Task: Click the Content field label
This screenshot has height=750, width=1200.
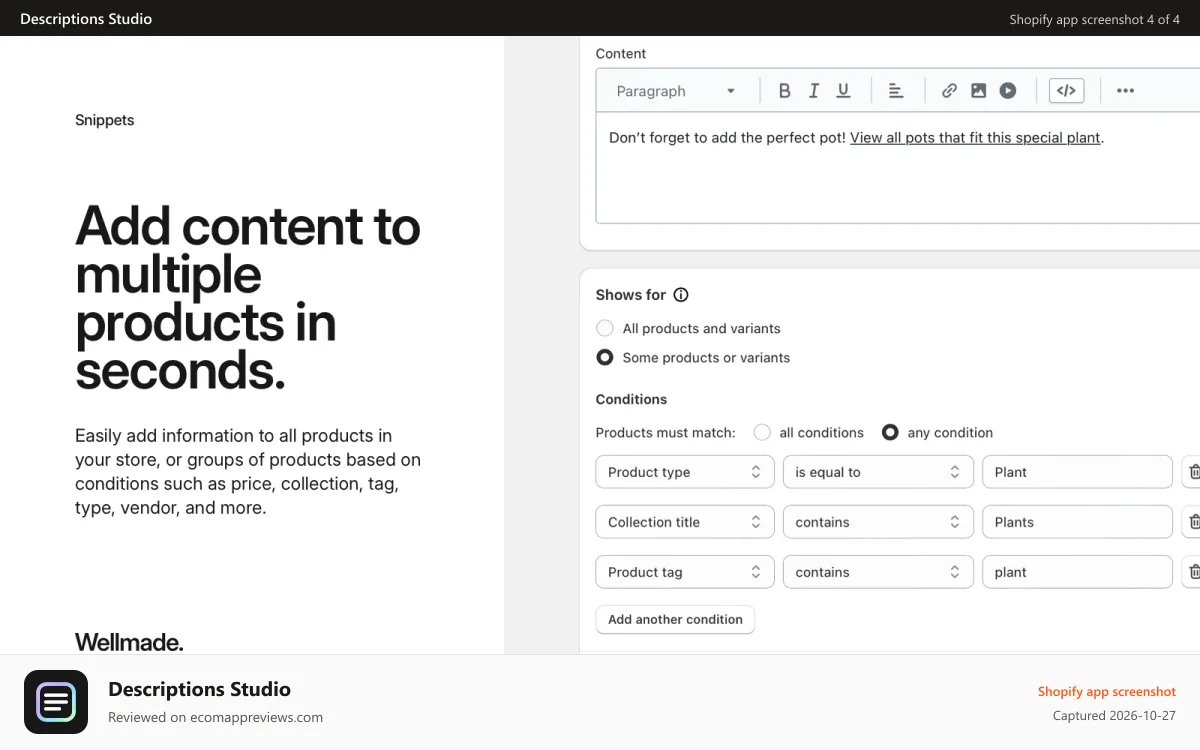Action: [x=621, y=54]
